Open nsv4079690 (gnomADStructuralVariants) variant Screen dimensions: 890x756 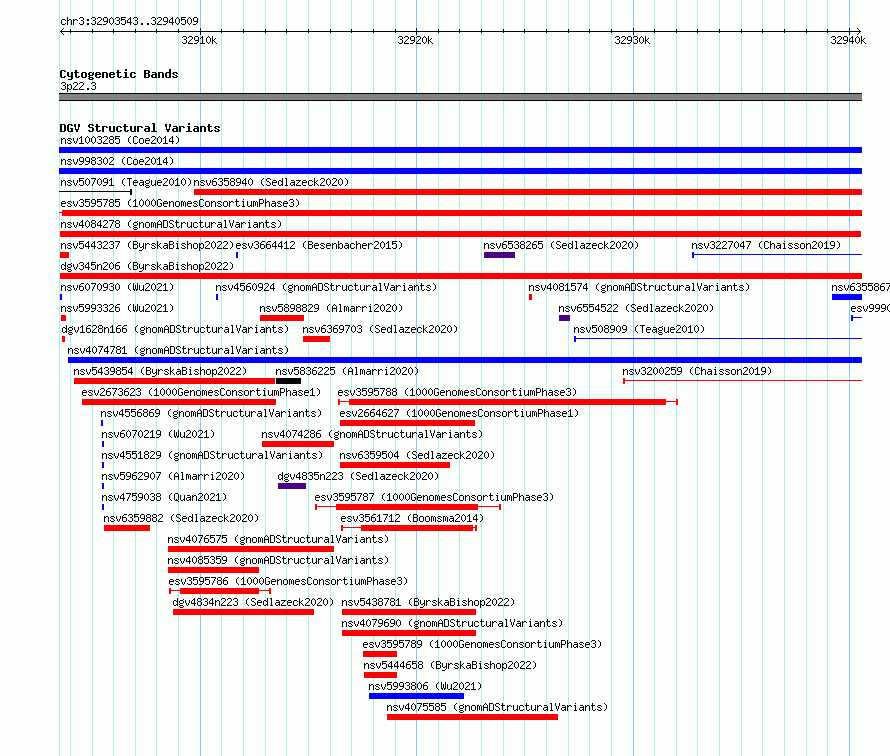pos(452,623)
